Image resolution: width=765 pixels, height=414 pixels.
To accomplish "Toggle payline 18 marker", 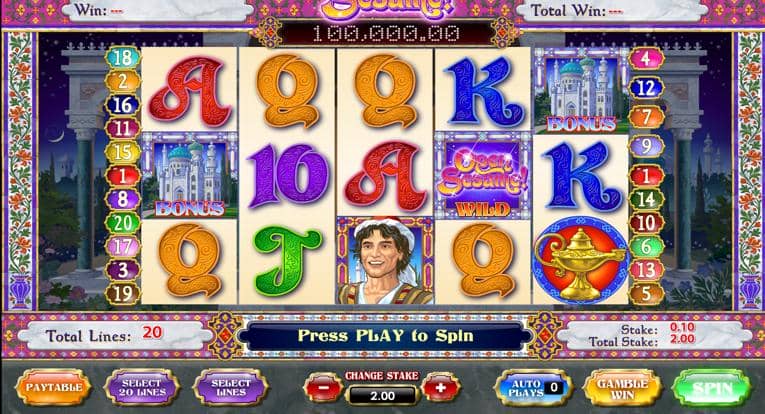I will [122, 58].
